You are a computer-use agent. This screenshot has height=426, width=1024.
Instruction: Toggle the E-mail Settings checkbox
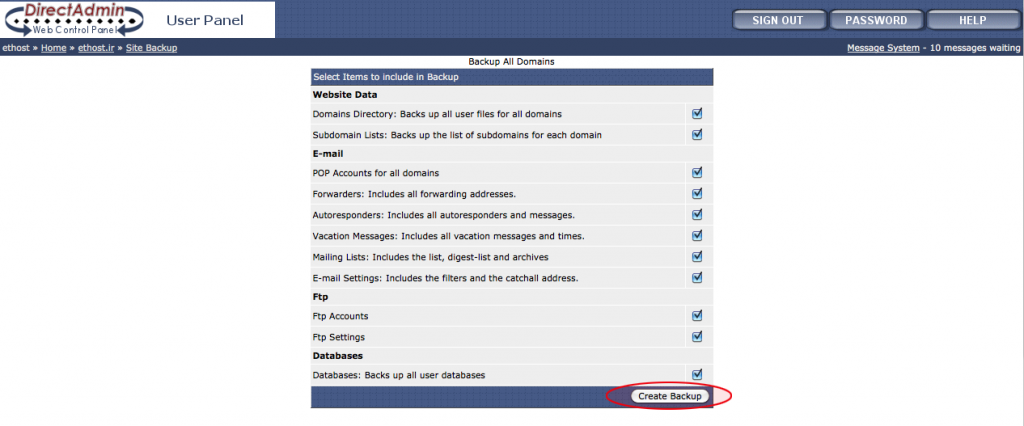697,277
